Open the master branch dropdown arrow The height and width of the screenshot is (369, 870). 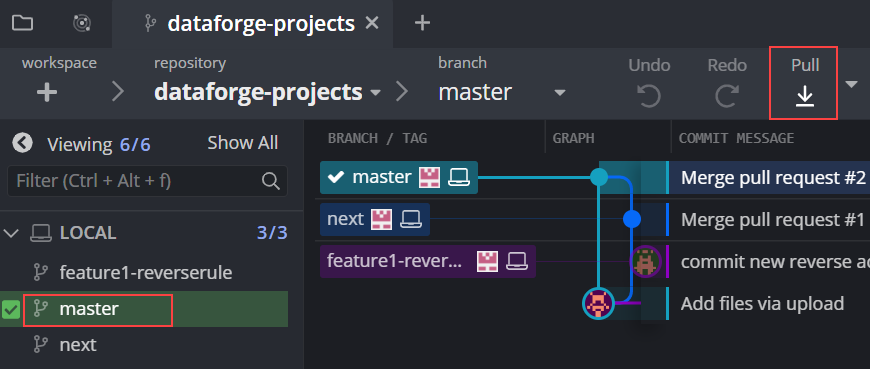560,92
